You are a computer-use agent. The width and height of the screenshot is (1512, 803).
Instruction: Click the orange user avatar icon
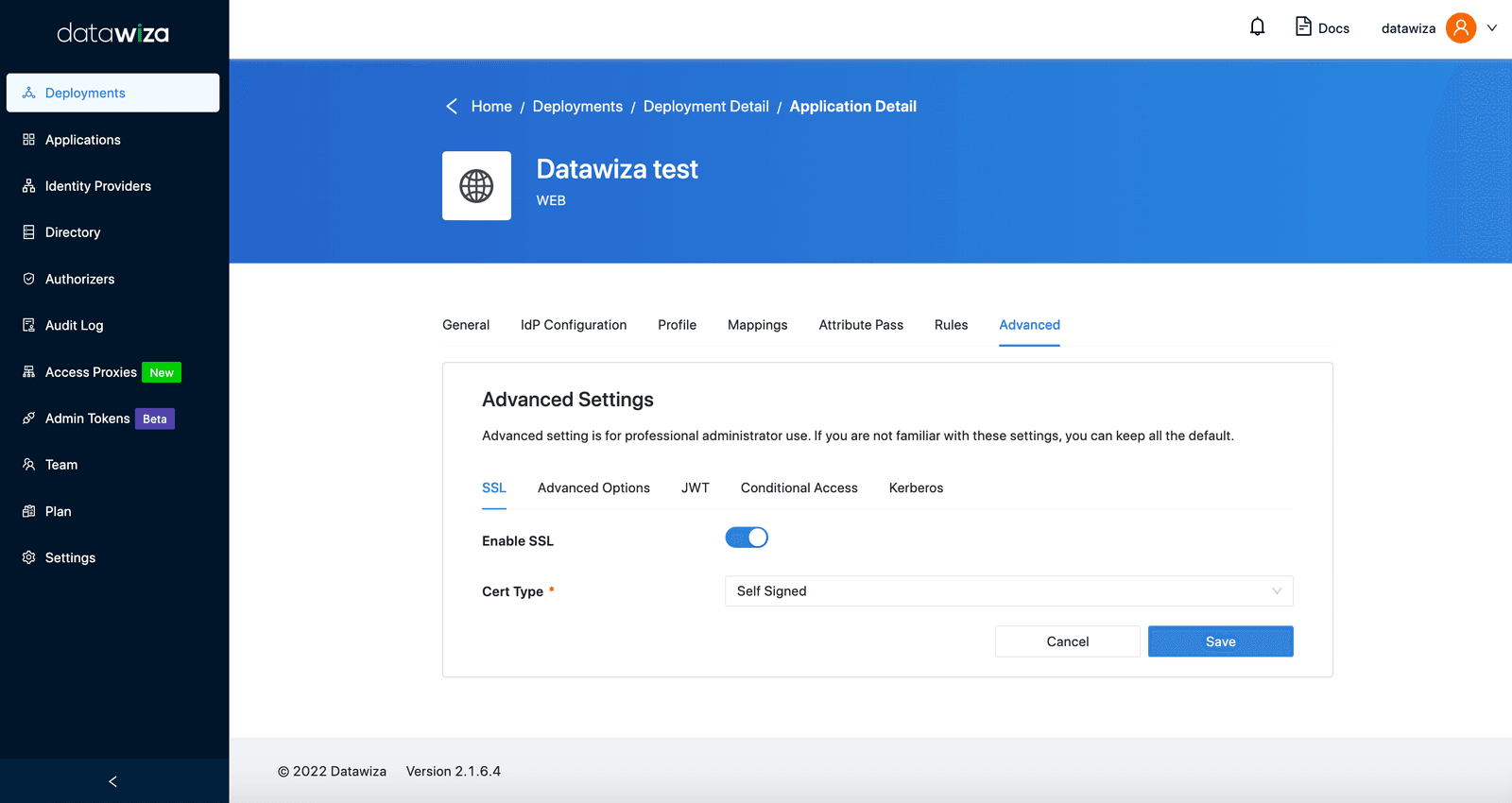[x=1460, y=28]
